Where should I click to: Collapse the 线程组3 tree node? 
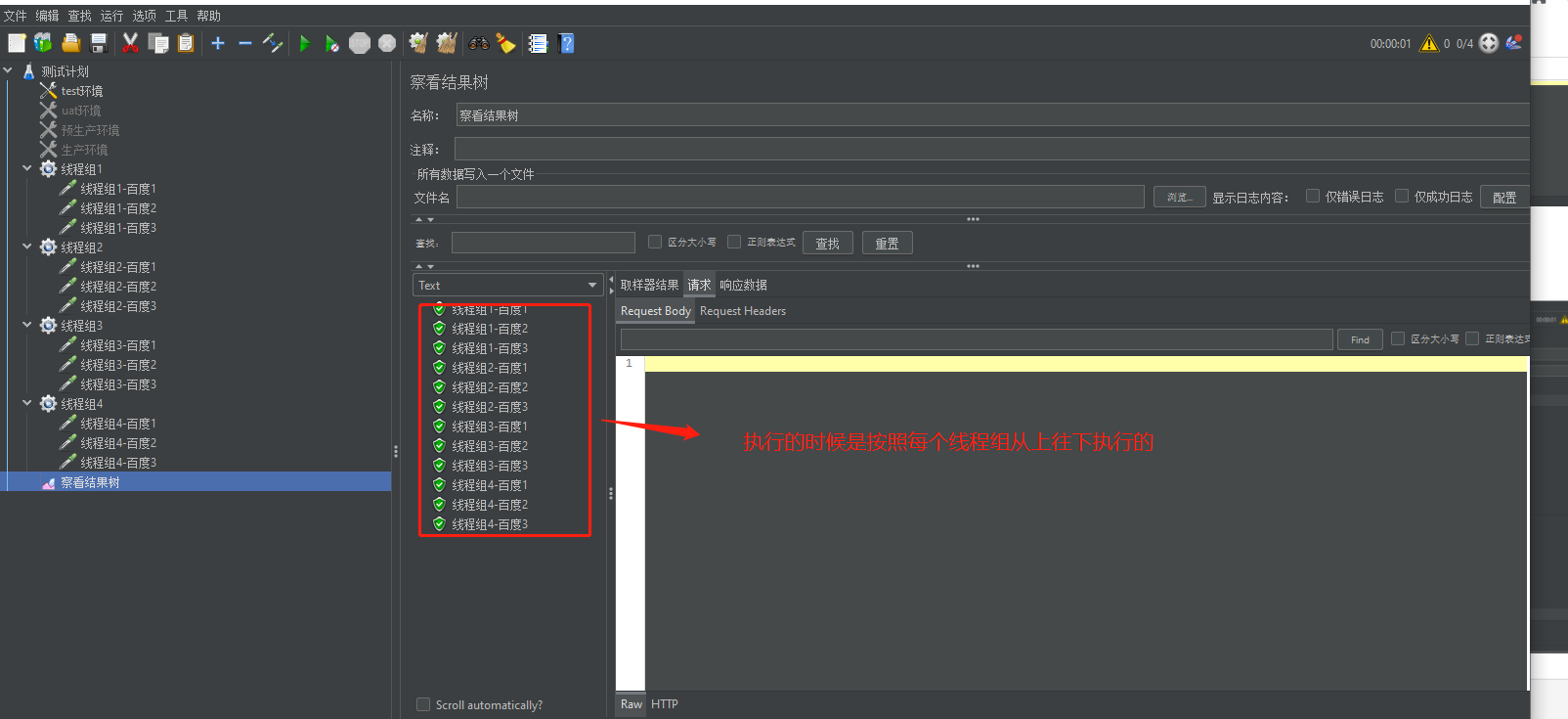point(27,325)
